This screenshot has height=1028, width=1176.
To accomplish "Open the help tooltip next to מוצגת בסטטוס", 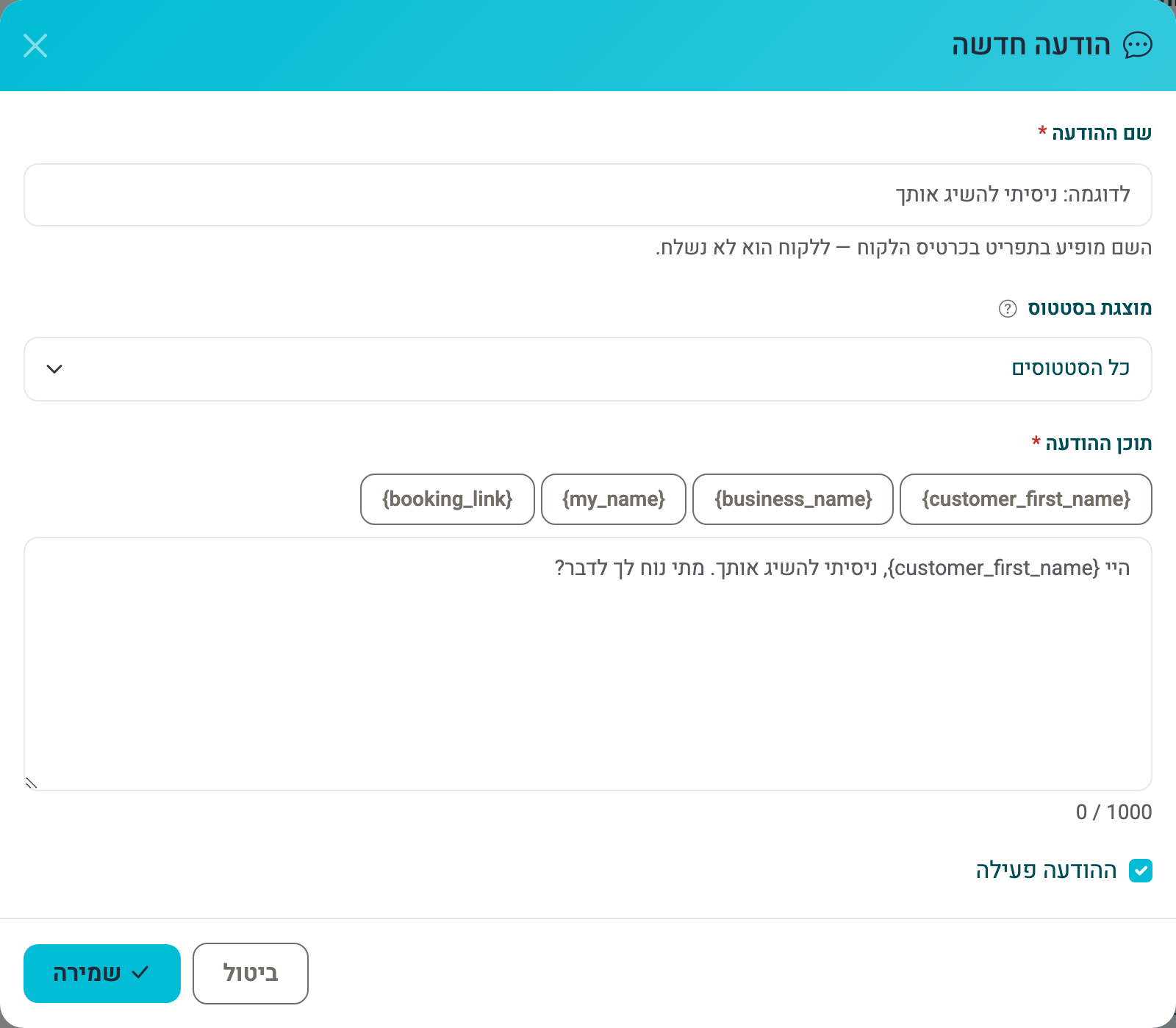I will point(1008,309).
